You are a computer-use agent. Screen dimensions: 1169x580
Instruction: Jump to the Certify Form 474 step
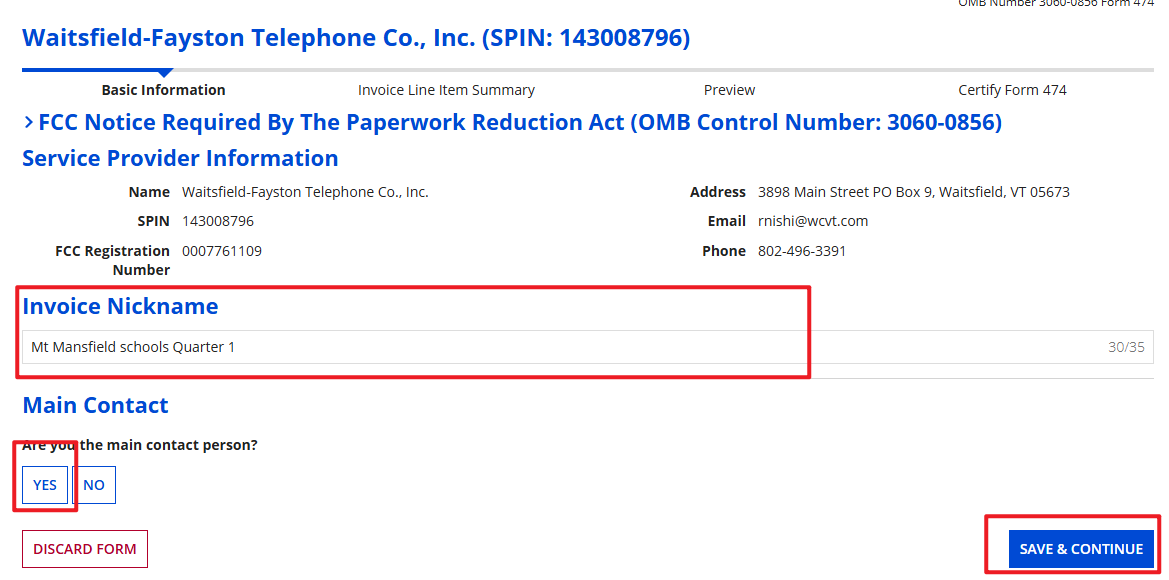click(1012, 90)
